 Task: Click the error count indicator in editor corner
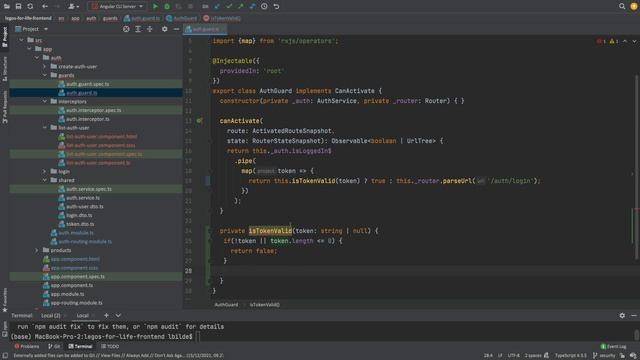tap(601, 41)
